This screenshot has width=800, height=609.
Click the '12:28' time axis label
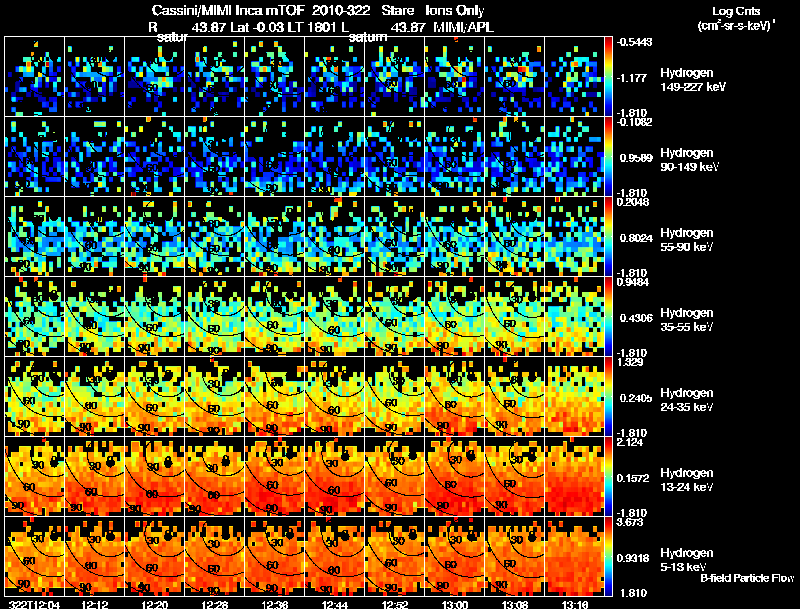click(x=215, y=604)
